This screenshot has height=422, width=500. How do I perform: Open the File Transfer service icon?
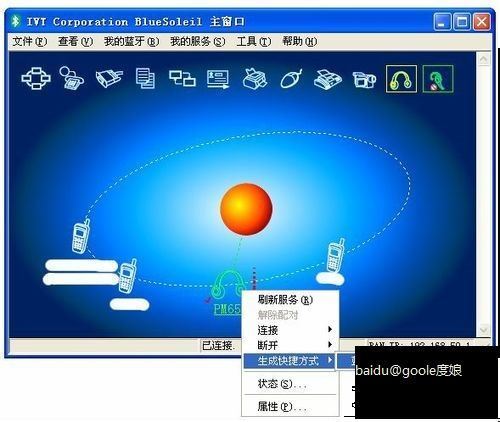click(146, 79)
